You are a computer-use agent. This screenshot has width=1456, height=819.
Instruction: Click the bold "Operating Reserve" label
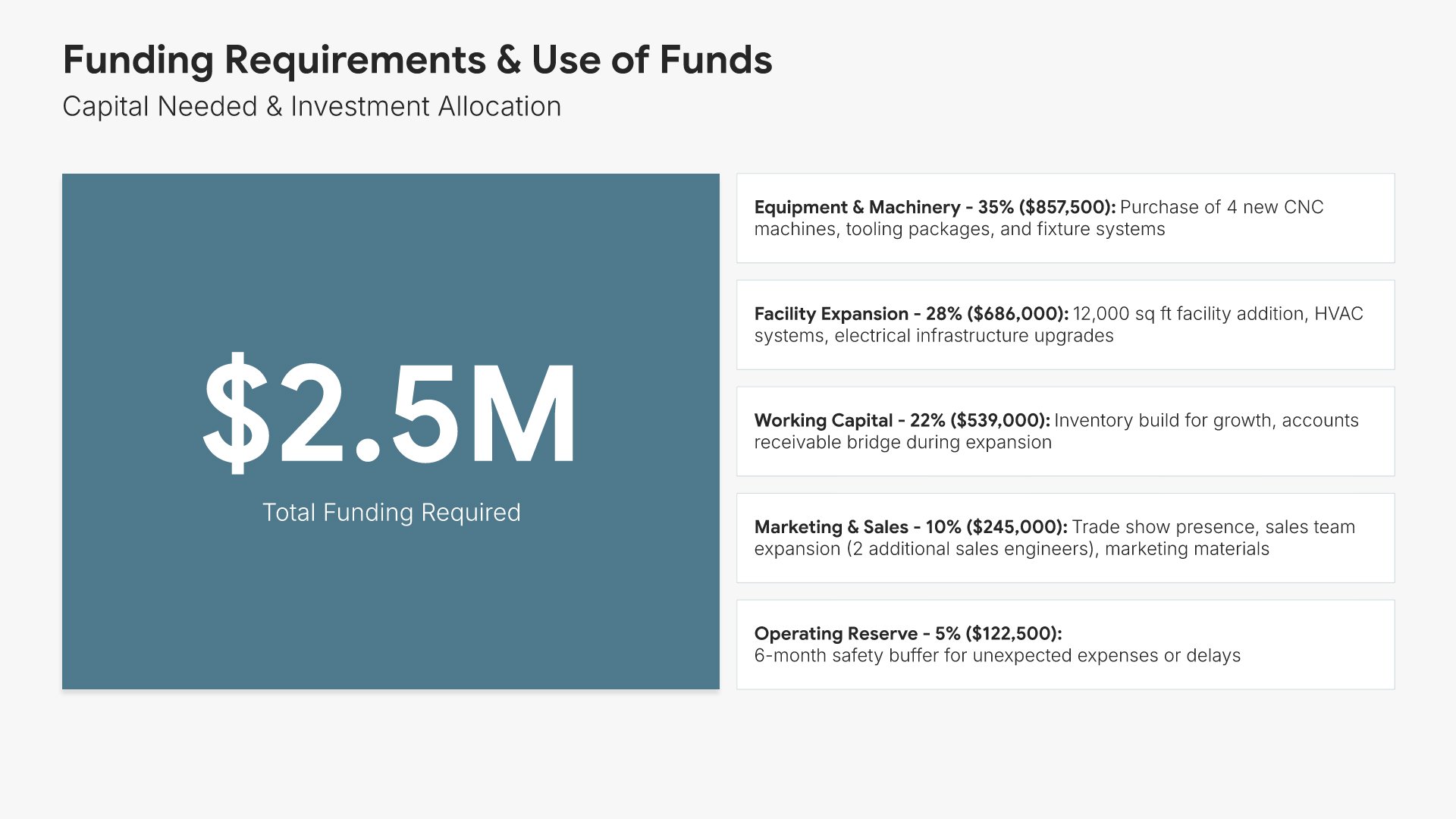836,634
